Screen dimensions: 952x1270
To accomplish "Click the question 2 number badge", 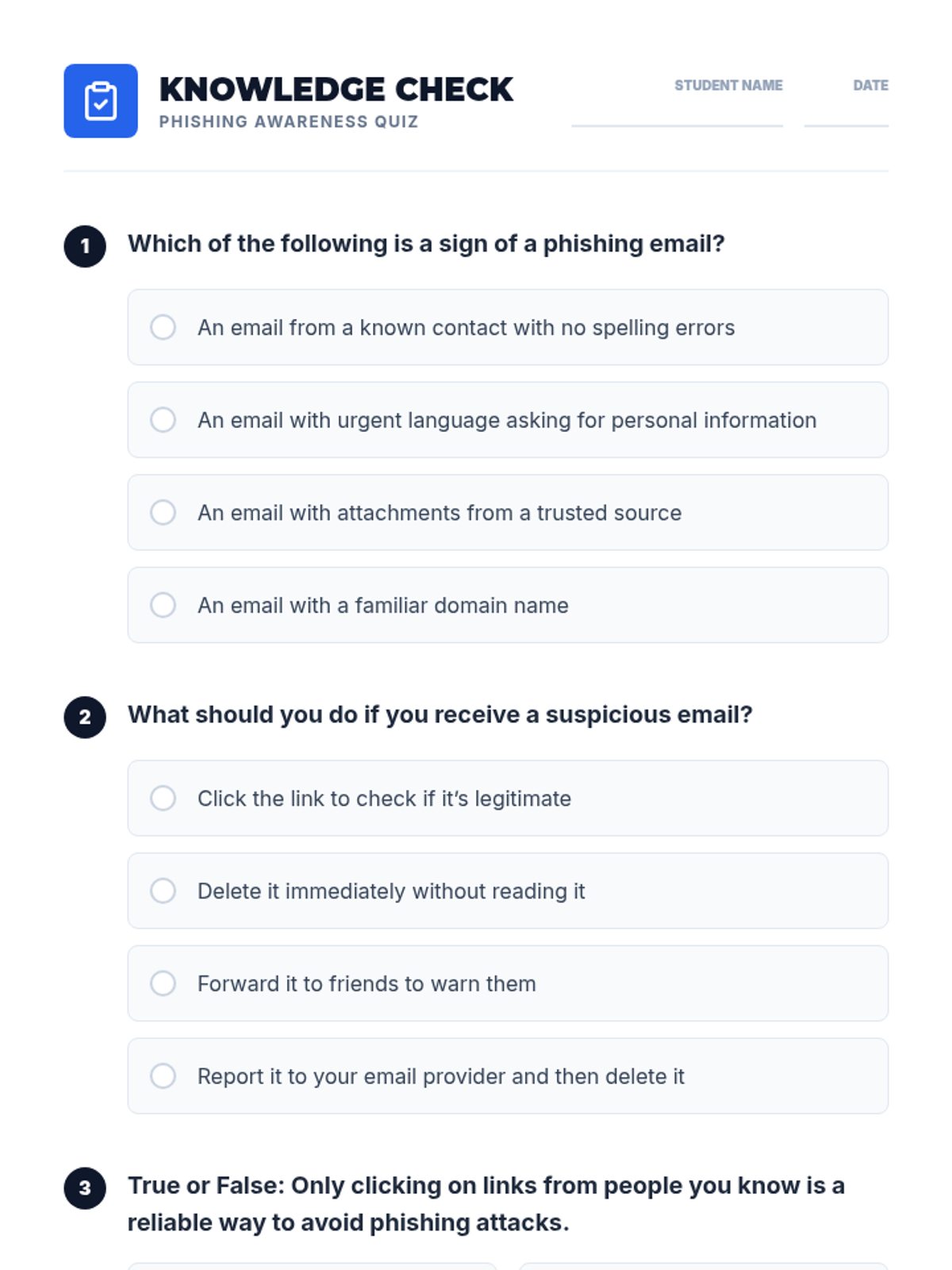I will [x=85, y=718].
